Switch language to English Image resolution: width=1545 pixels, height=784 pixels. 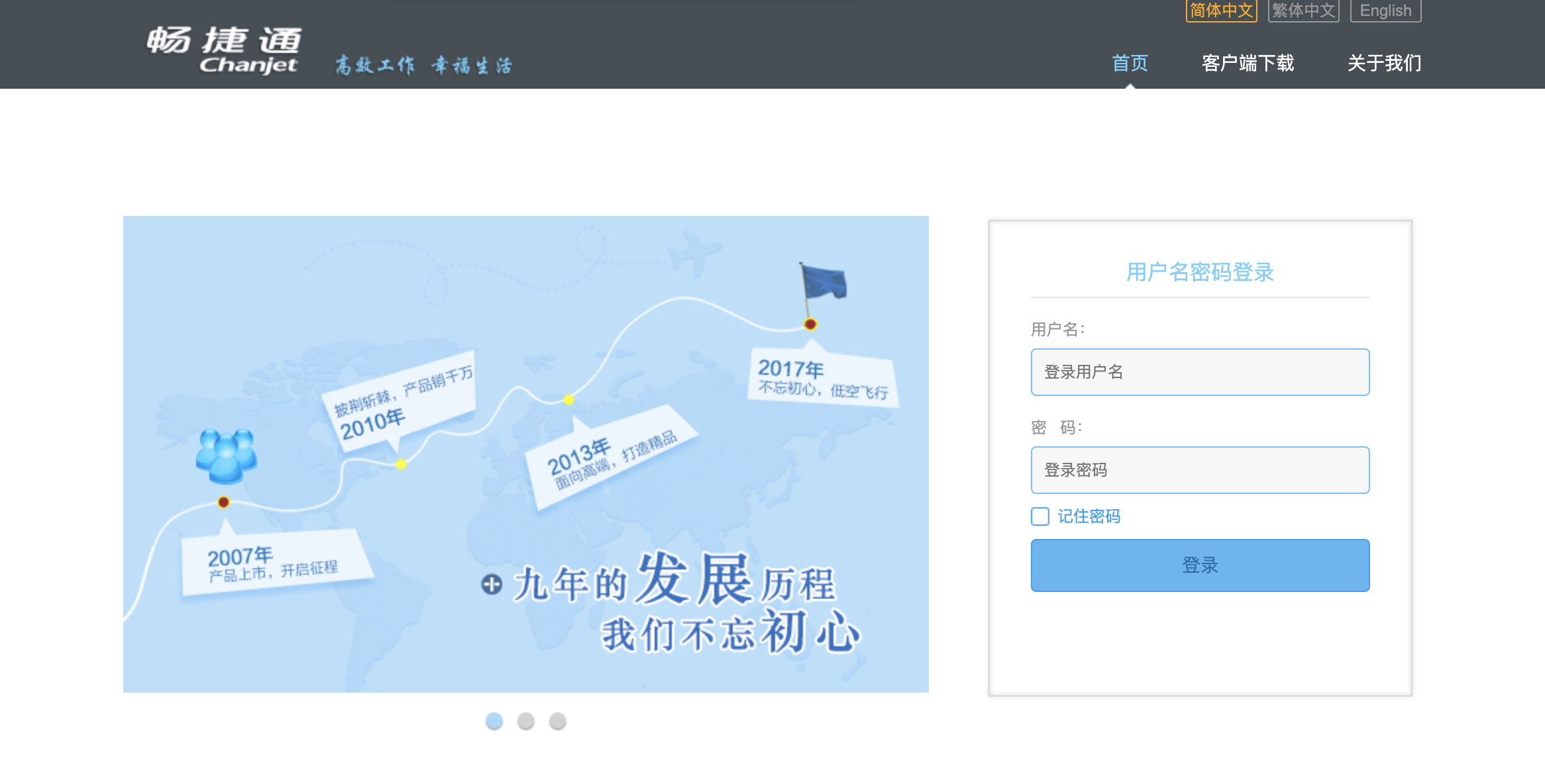tap(1385, 11)
